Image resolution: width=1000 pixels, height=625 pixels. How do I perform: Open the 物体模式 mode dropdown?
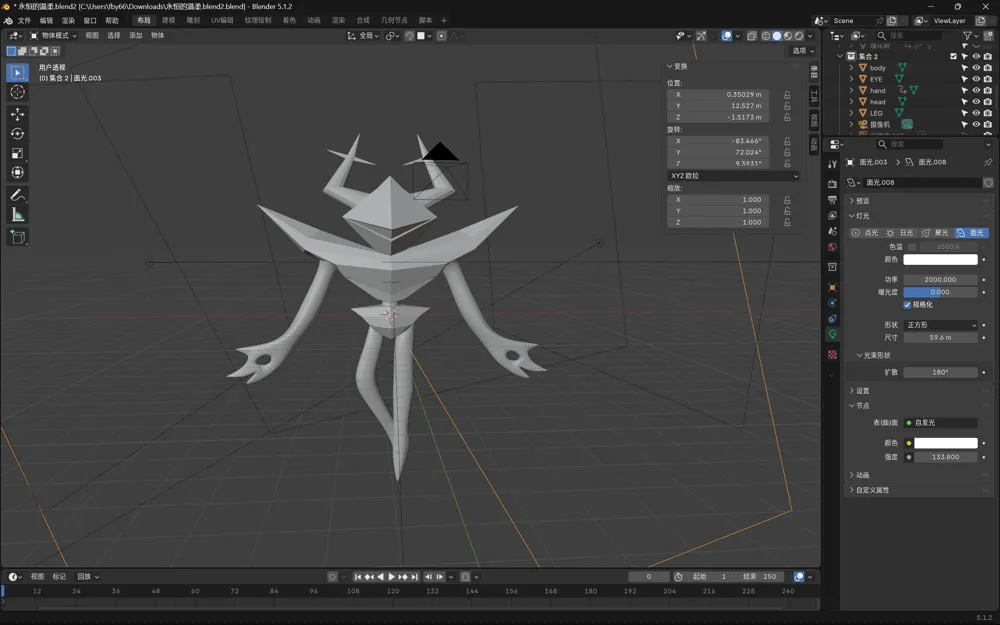54,36
